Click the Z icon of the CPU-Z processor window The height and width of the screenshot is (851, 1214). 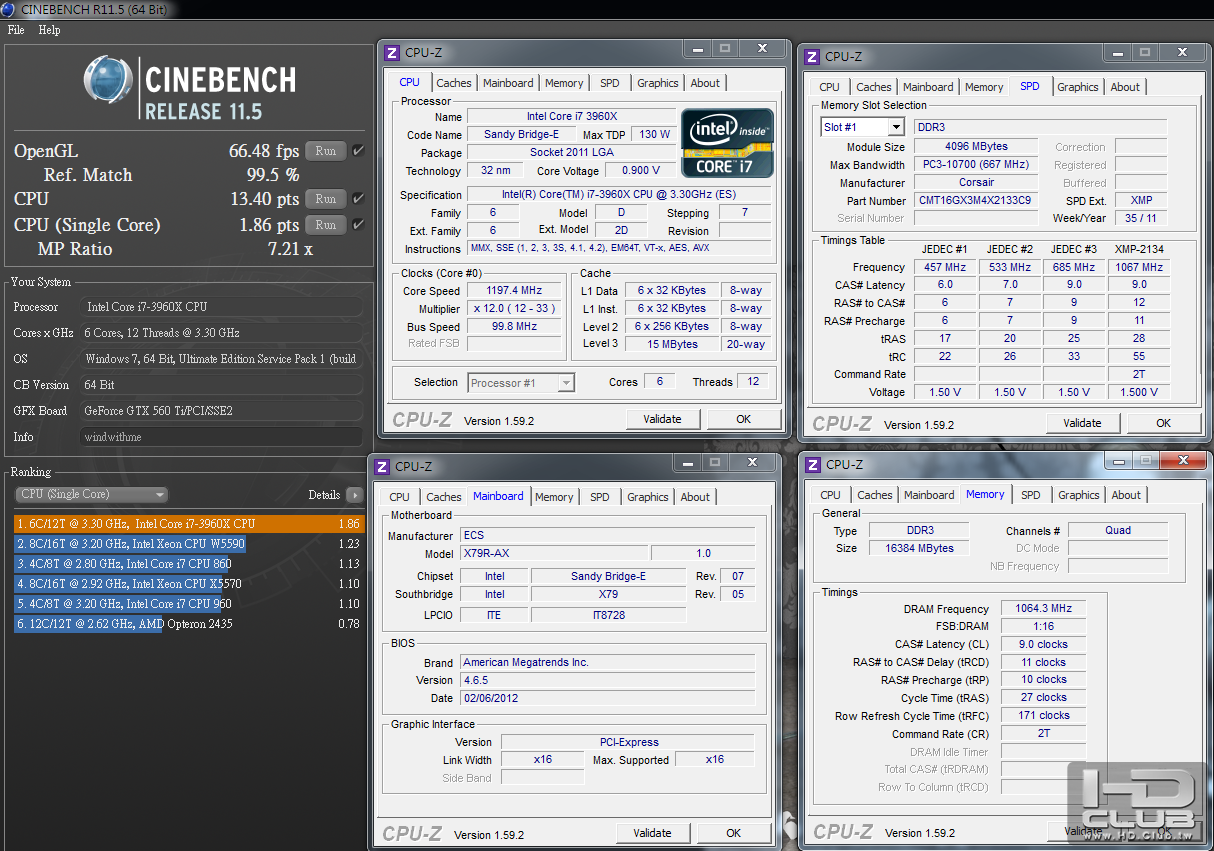point(392,53)
